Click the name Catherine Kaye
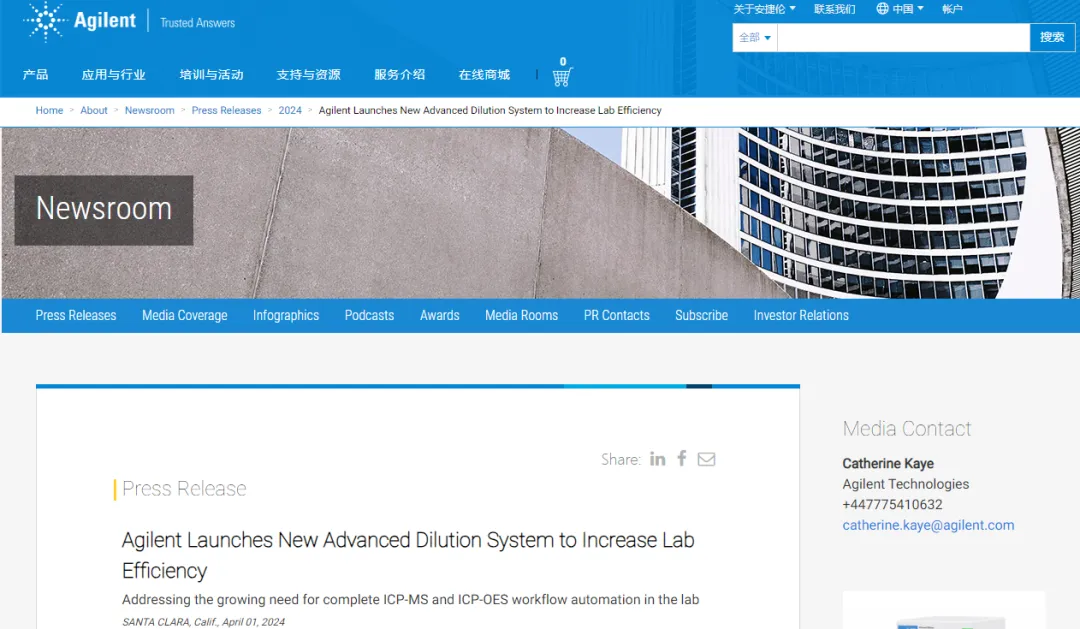The width and height of the screenshot is (1080, 629). pos(888,464)
